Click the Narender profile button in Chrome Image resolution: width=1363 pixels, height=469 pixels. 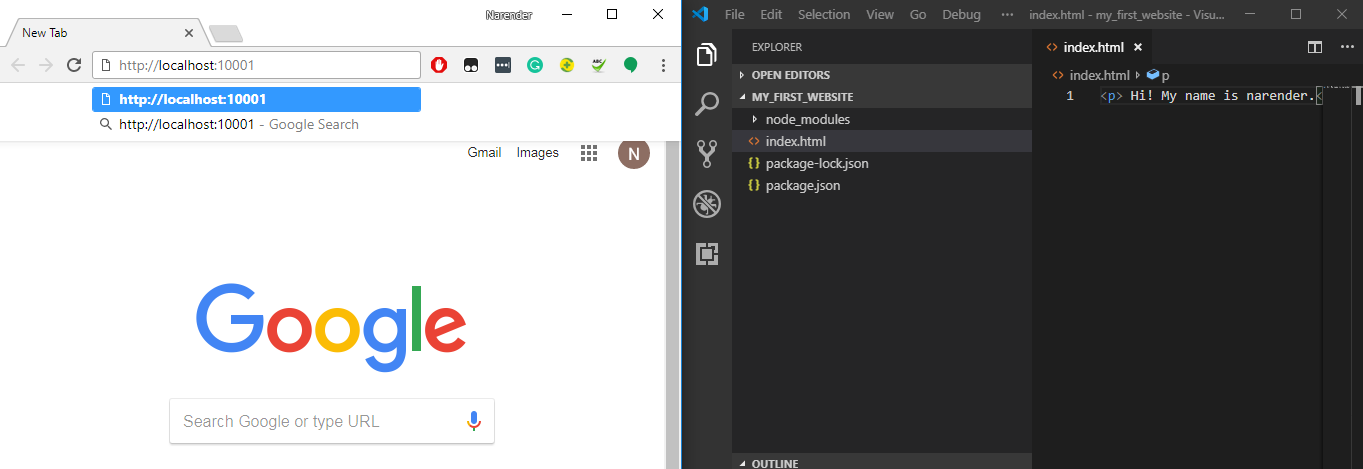coord(507,14)
